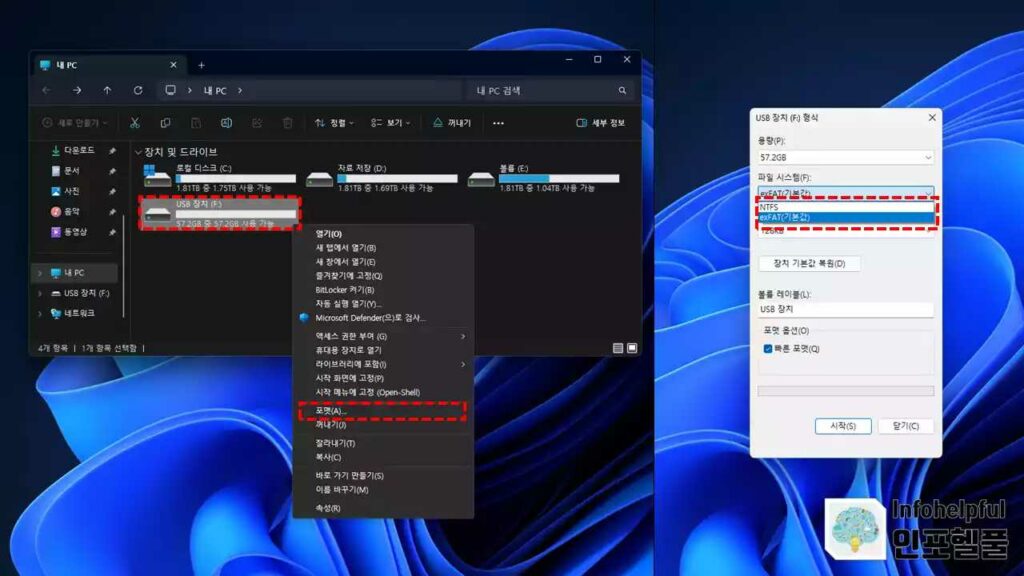Click the 닫기(C) button in format dialog
Screen dimensions: 1024x576
click(905, 426)
